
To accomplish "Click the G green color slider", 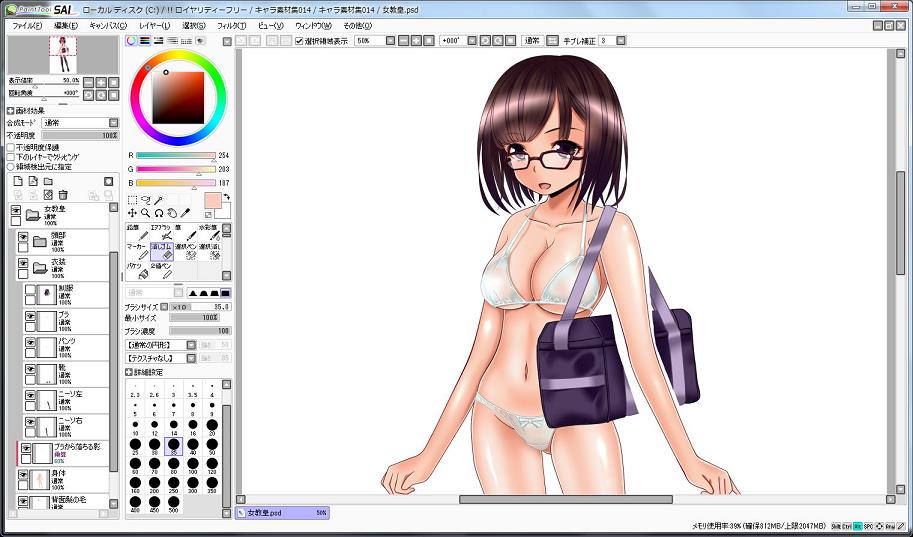I will click(x=175, y=169).
